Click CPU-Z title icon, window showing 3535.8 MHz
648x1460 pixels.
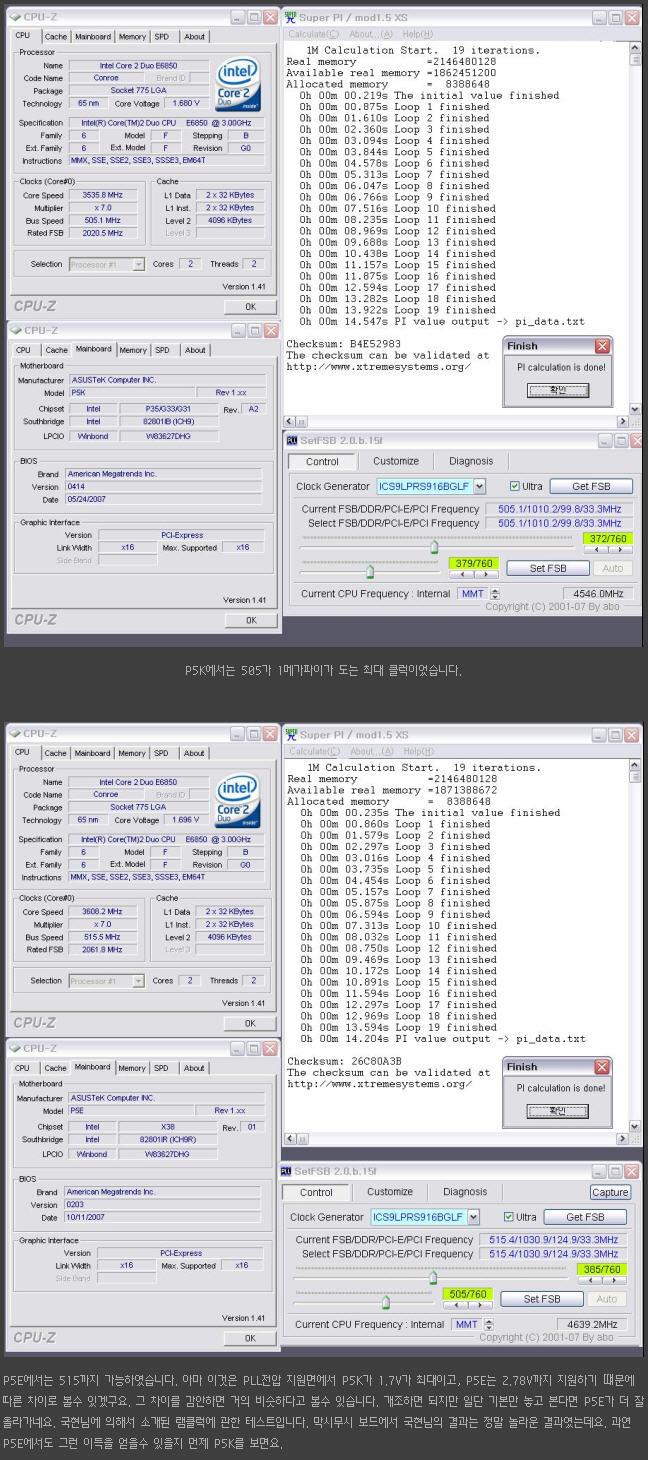(x=14, y=17)
